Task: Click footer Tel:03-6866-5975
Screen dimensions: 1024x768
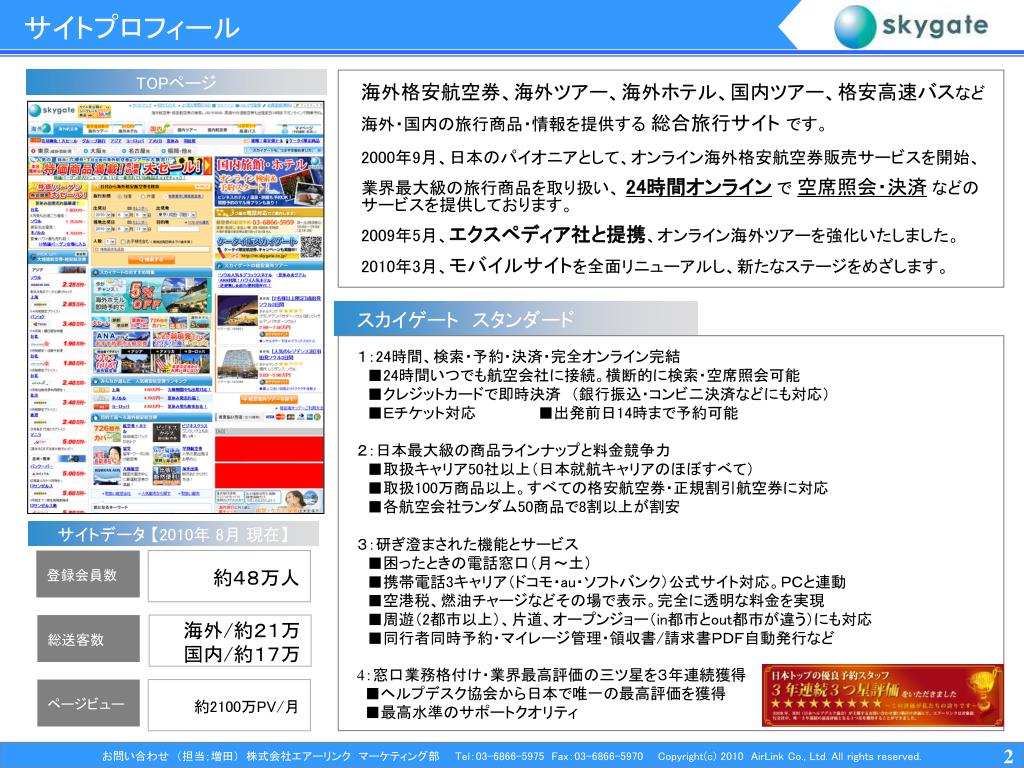Action: click(500, 756)
